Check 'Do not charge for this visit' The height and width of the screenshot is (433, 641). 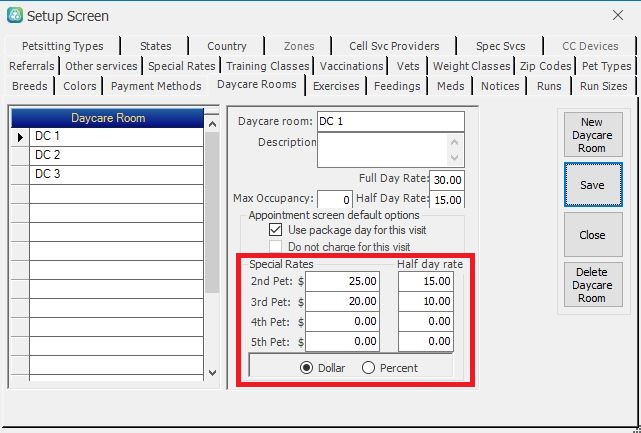click(x=277, y=246)
